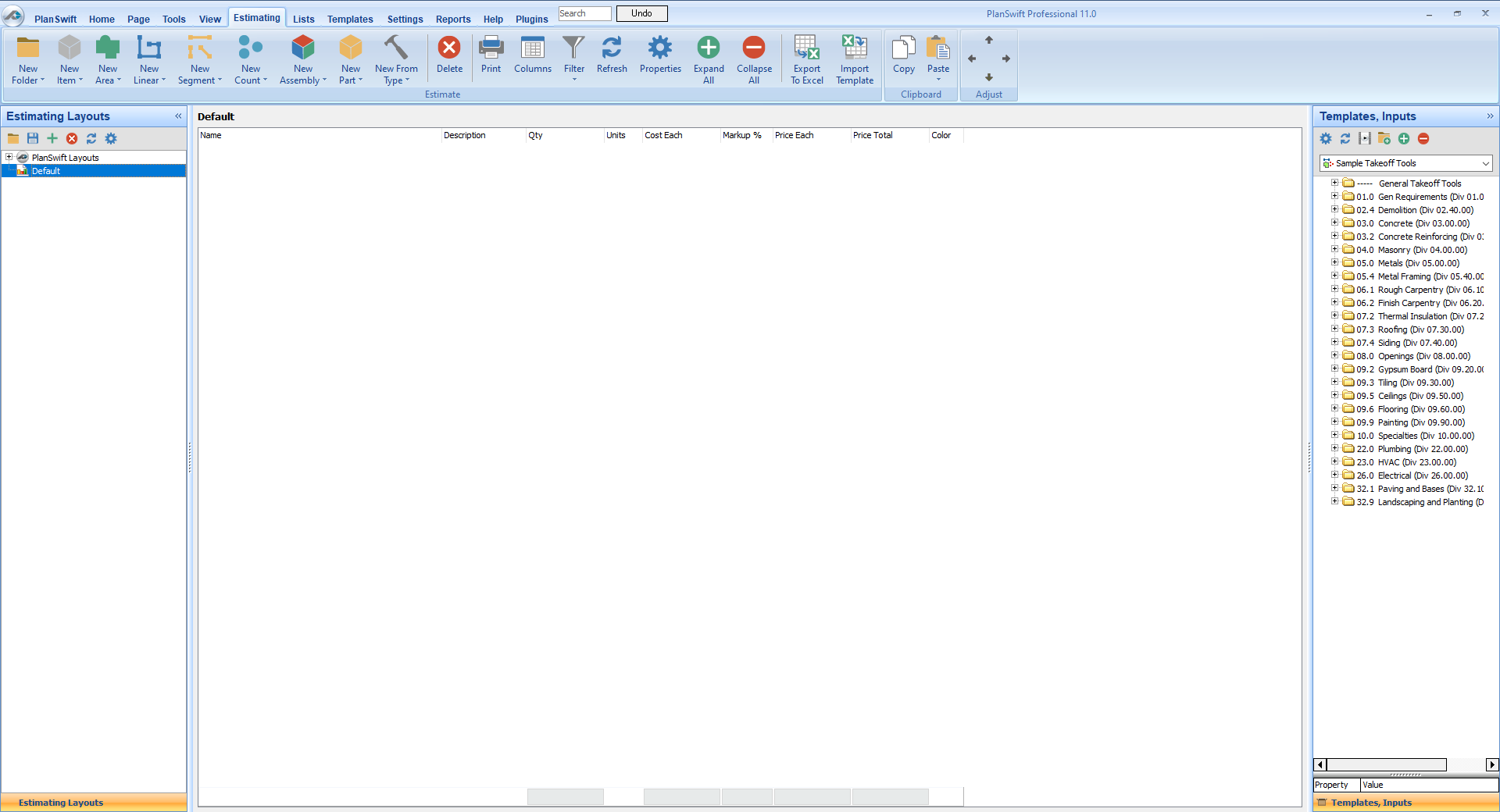Click templates list horizontal scrollbar right arrow
Image resolution: width=1500 pixels, height=812 pixels.
point(1492,765)
